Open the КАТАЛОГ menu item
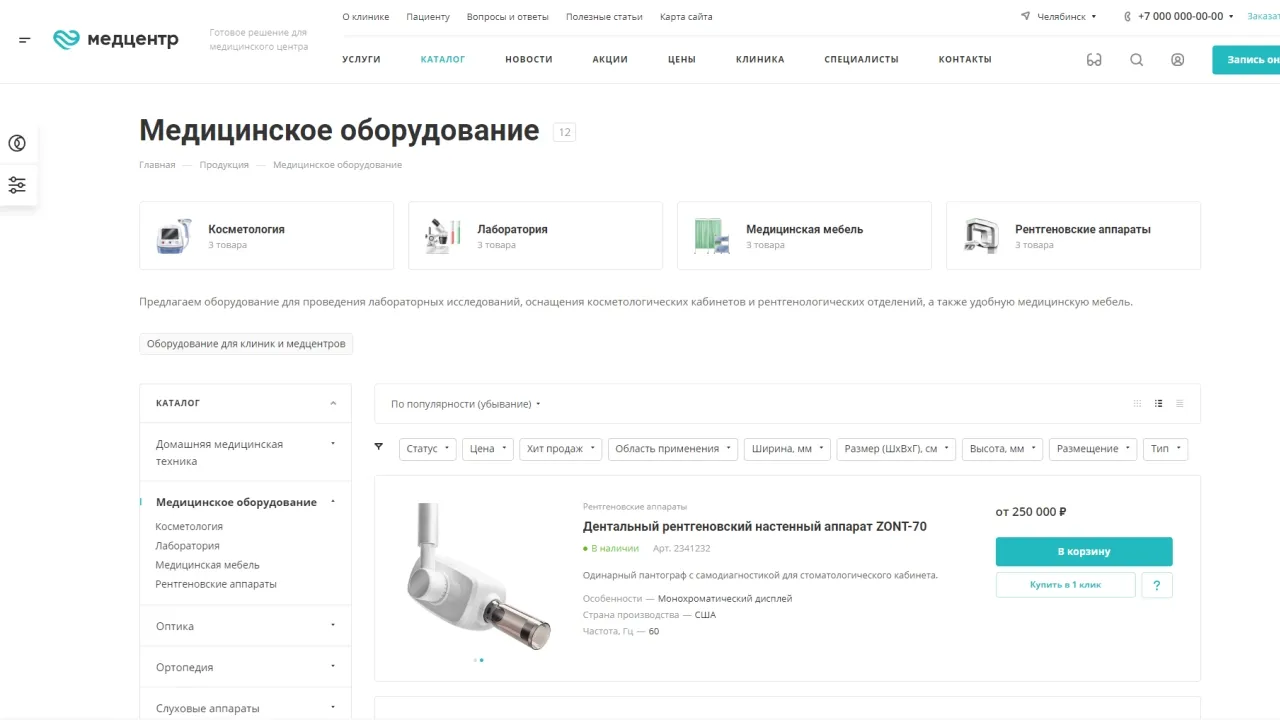This screenshot has width=1280, height=720. [443, 60]
